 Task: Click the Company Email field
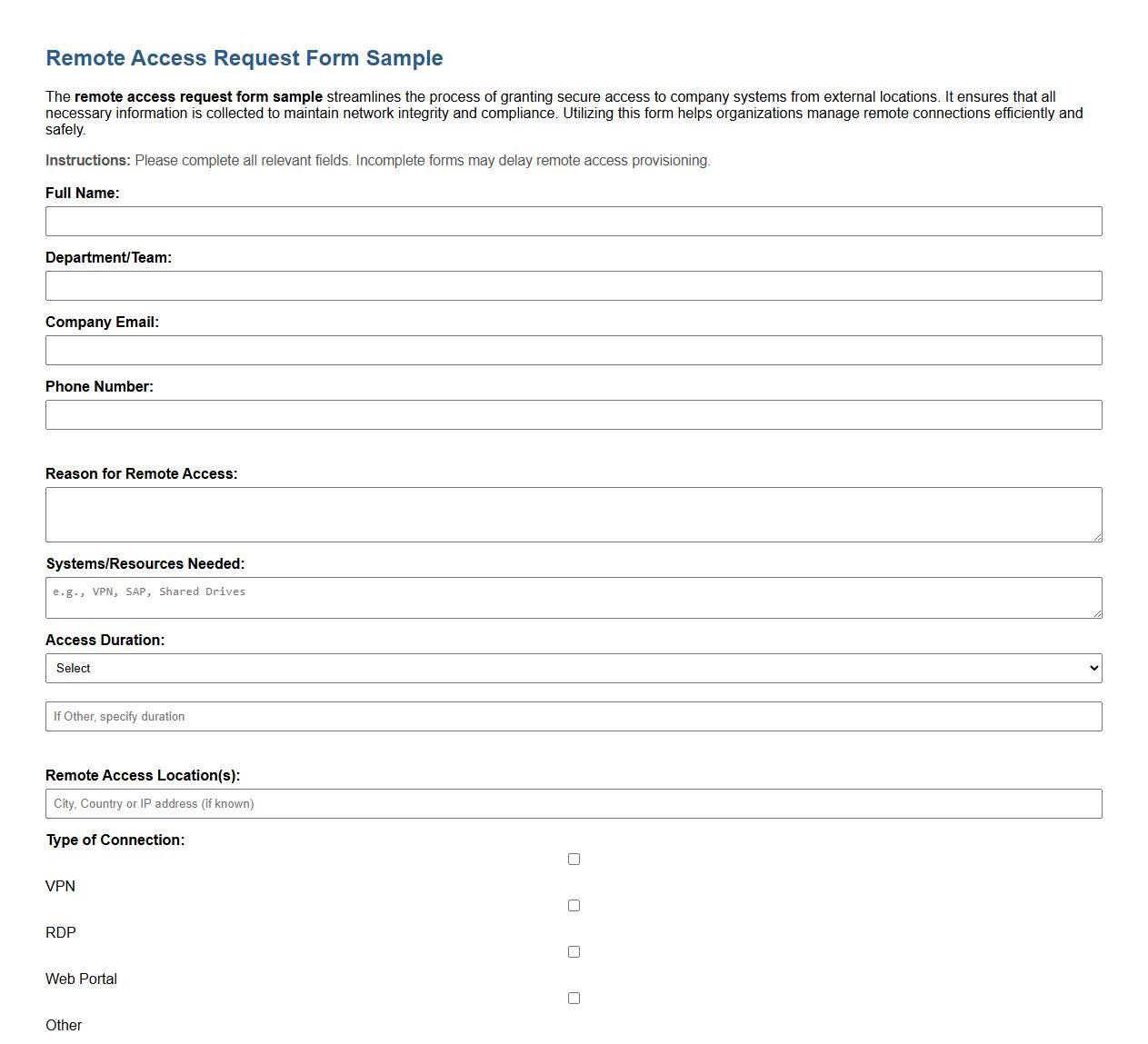coord(573,350)
